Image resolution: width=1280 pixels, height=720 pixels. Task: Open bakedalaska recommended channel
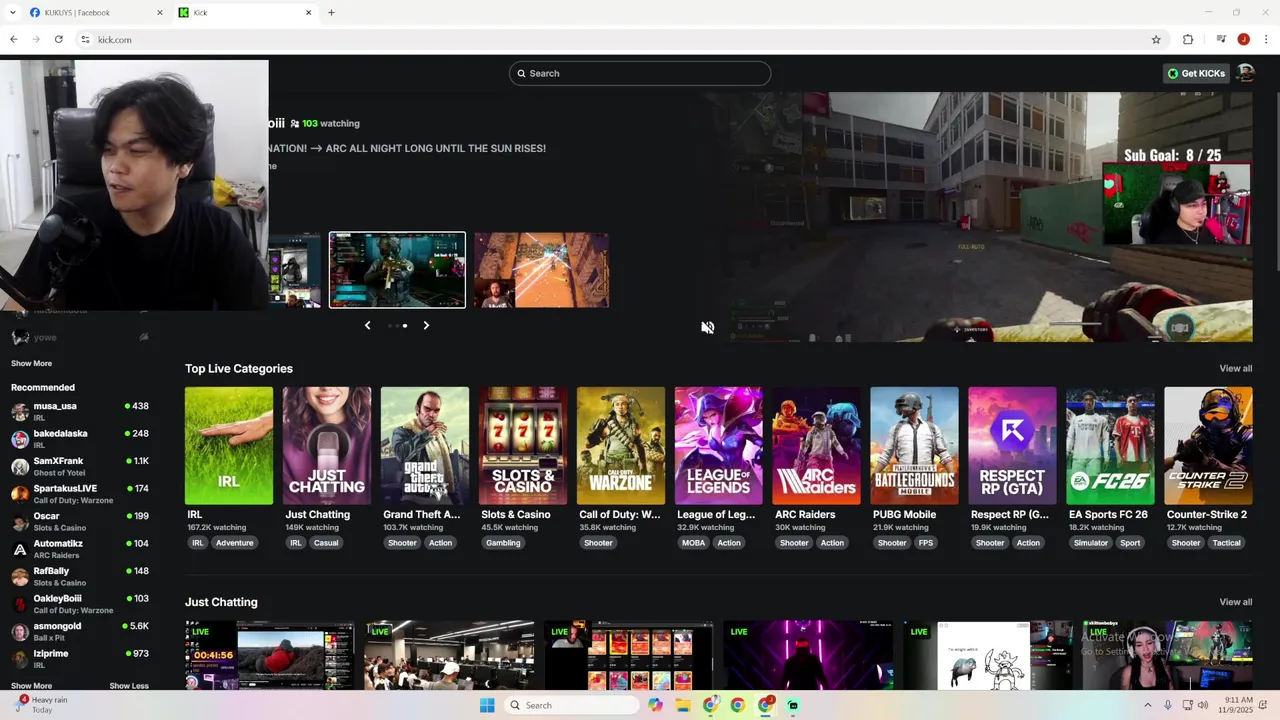[x=80, y=438]
